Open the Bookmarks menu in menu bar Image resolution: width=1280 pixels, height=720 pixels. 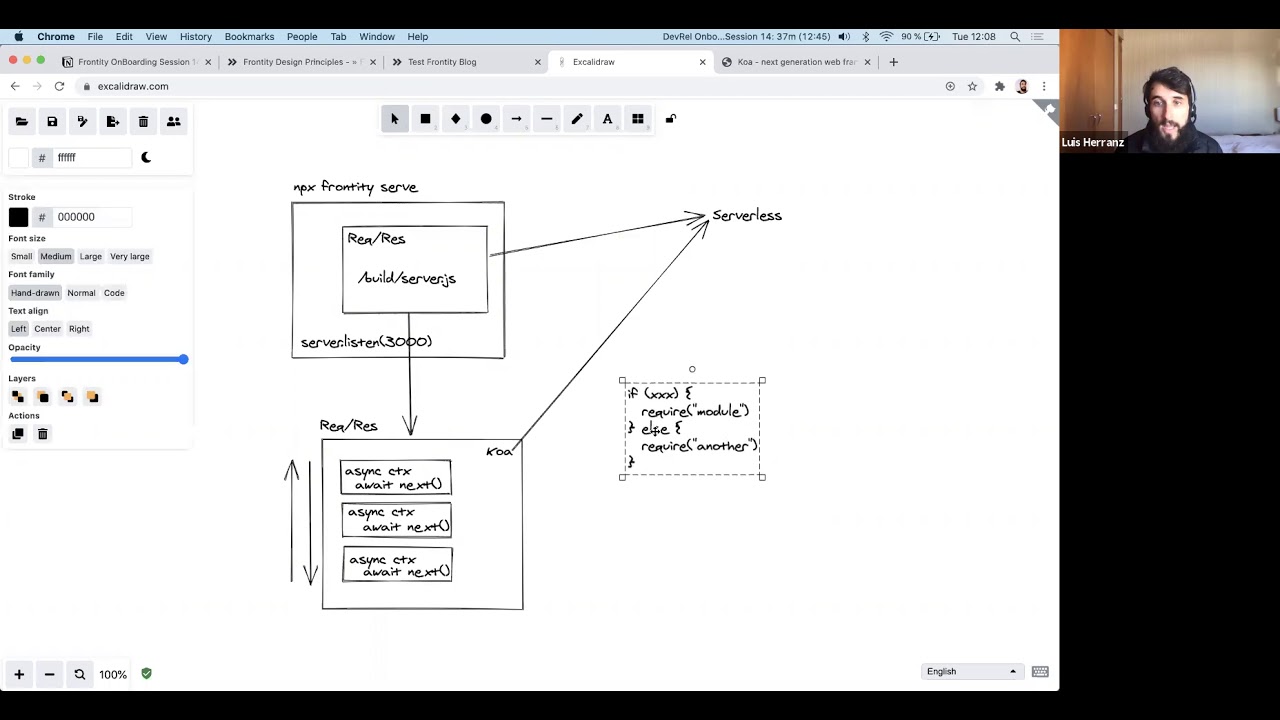249,37
